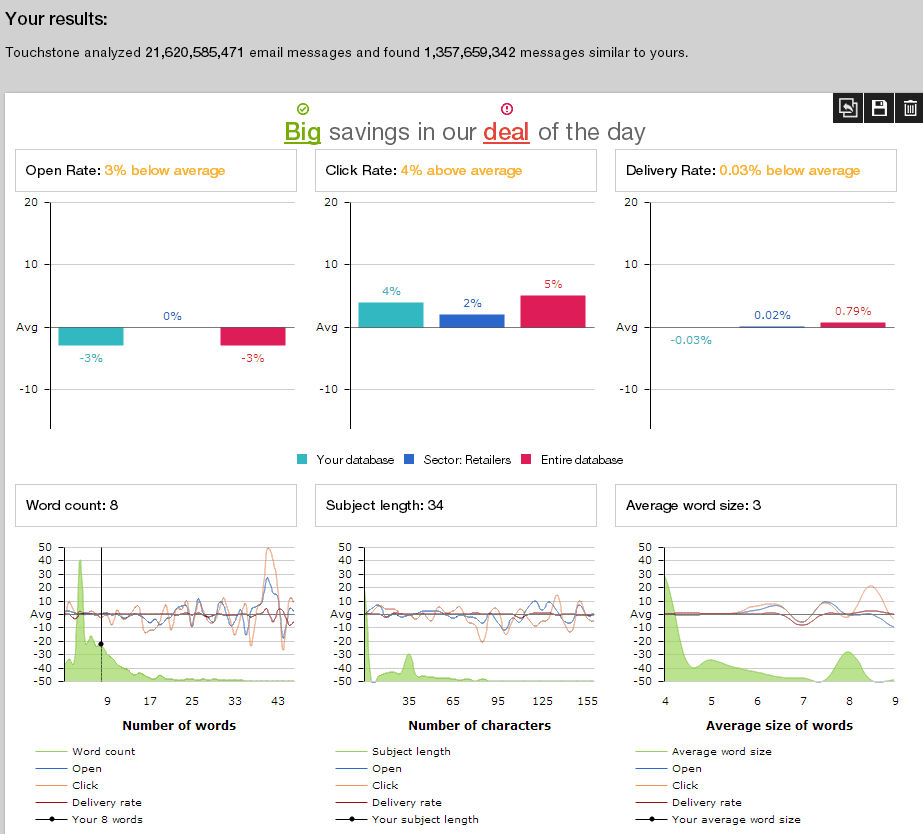Click the trash delete icon
The height and width of the screenshot is (834, 923).
[909, 108]
